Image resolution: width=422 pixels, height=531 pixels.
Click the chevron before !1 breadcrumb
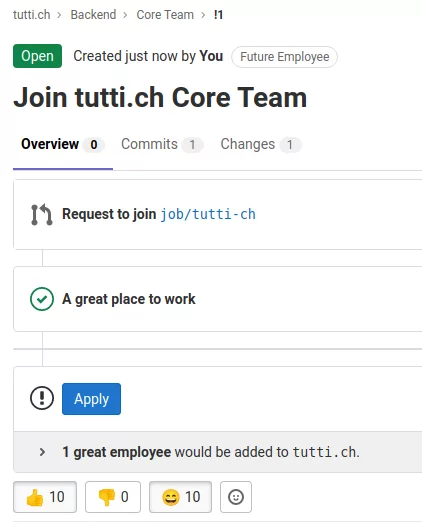pos(203,15)
